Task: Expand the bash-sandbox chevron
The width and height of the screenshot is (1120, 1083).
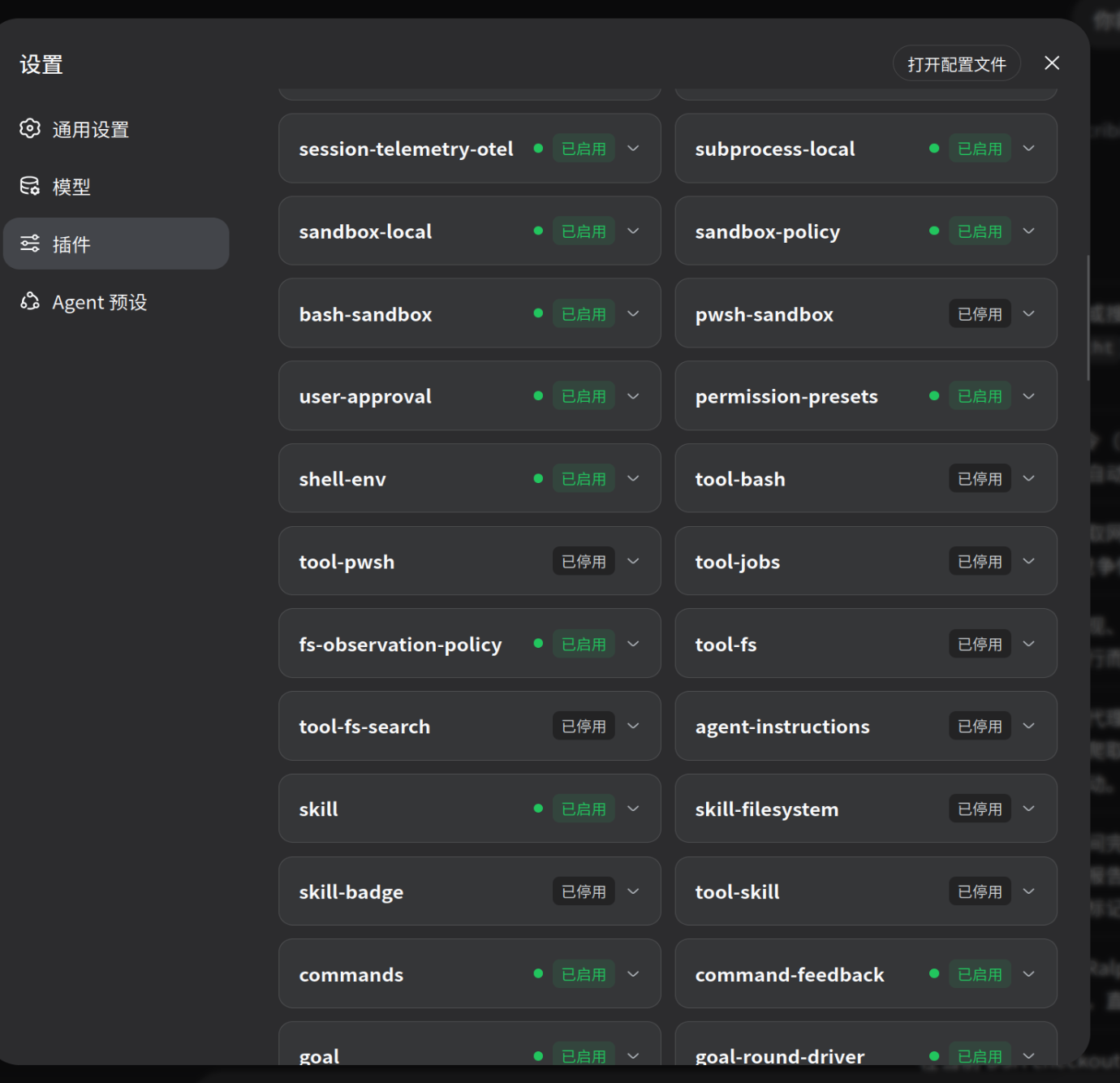Action: pyautogui.click(x=634, y=314)
